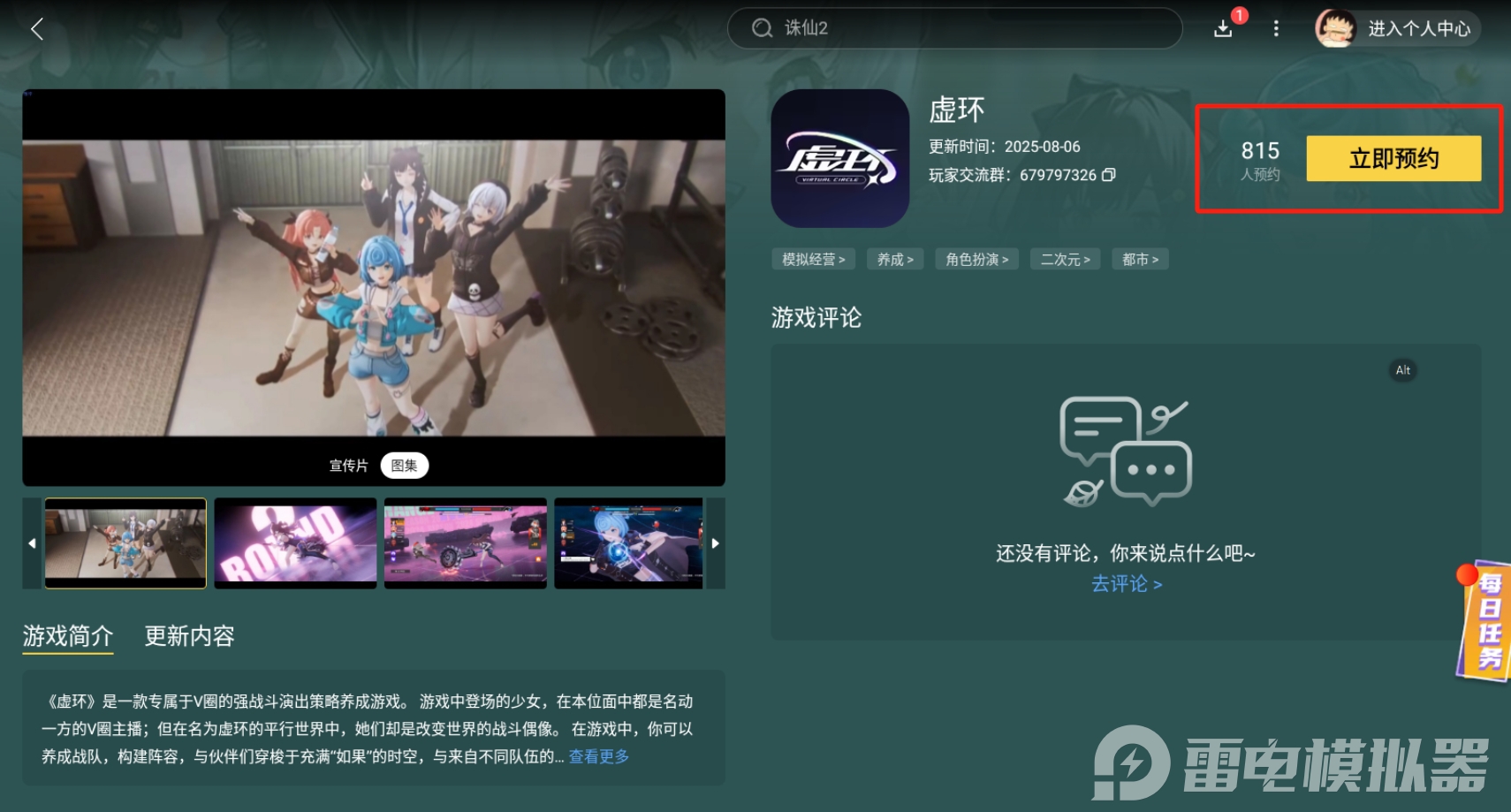Show previous thumbnails with left arrow
The image size is (1511, 812).
coord(32,543)
